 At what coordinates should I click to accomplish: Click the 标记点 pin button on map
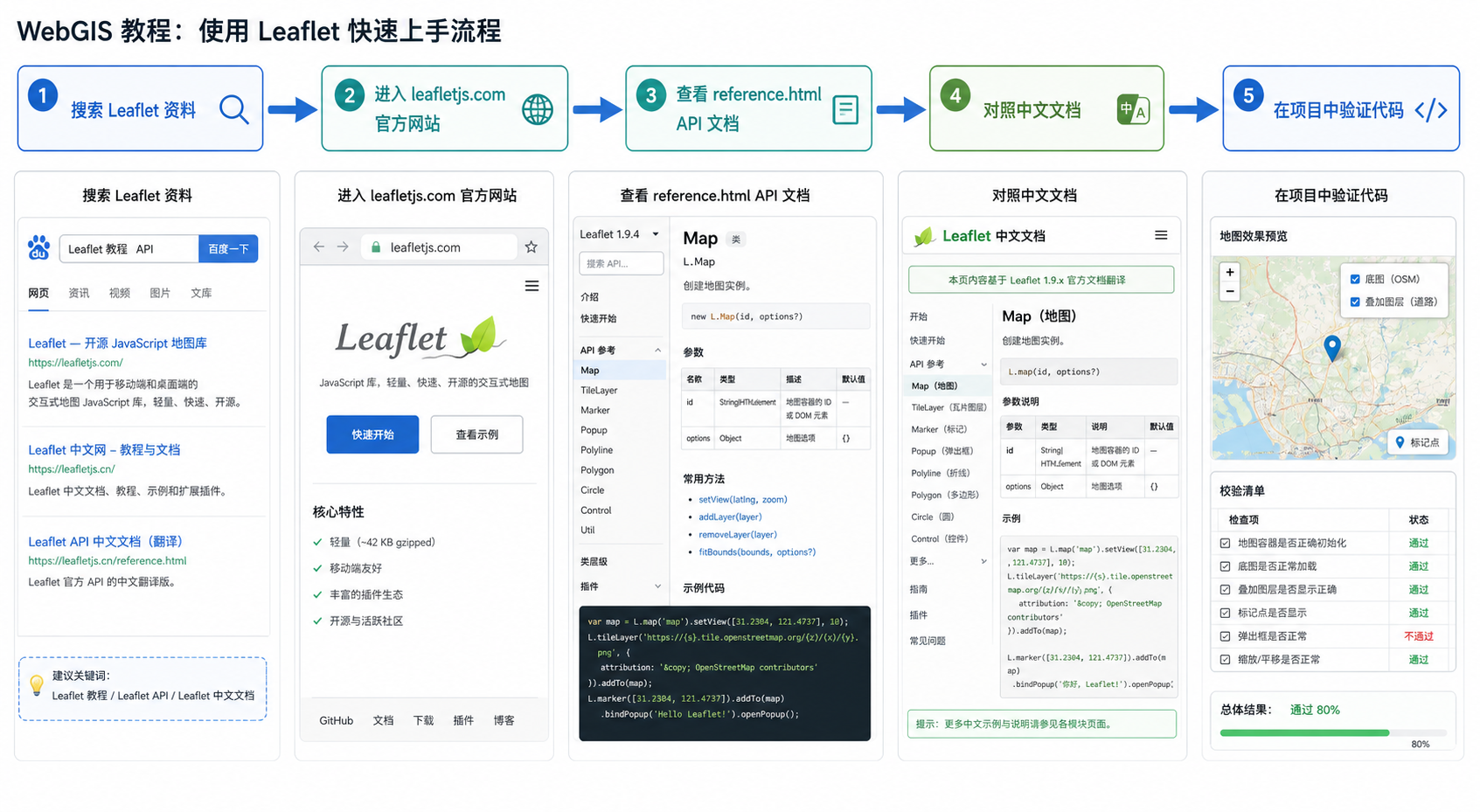tap(1417, 442)
